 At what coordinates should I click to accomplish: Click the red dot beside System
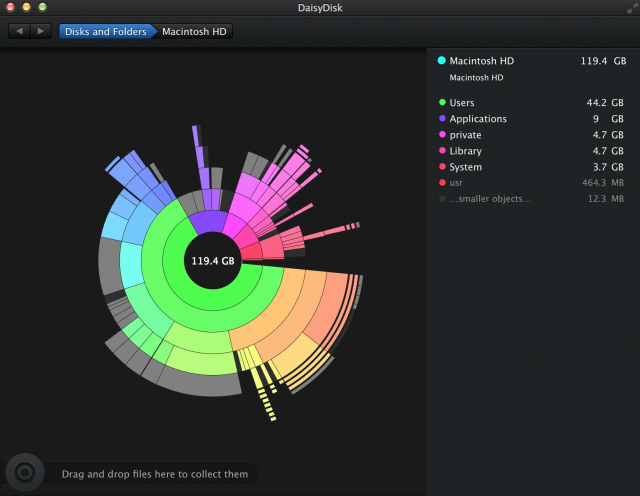pos(442,167)
